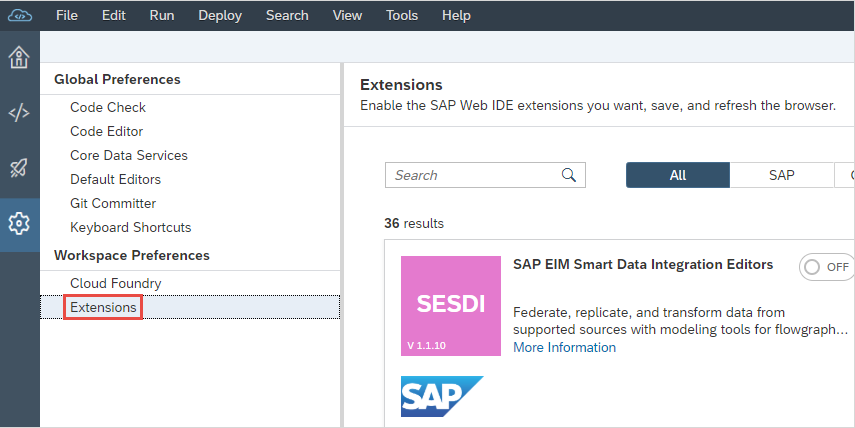Open the Edit menu
The height and width of the screenshot is (428, 855).
(113, 15)
